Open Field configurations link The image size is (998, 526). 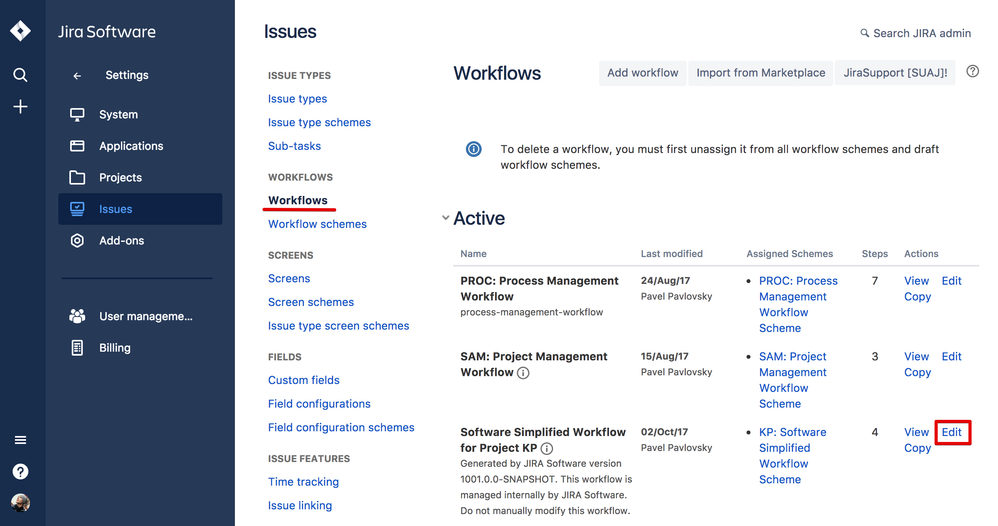(319, 404)
